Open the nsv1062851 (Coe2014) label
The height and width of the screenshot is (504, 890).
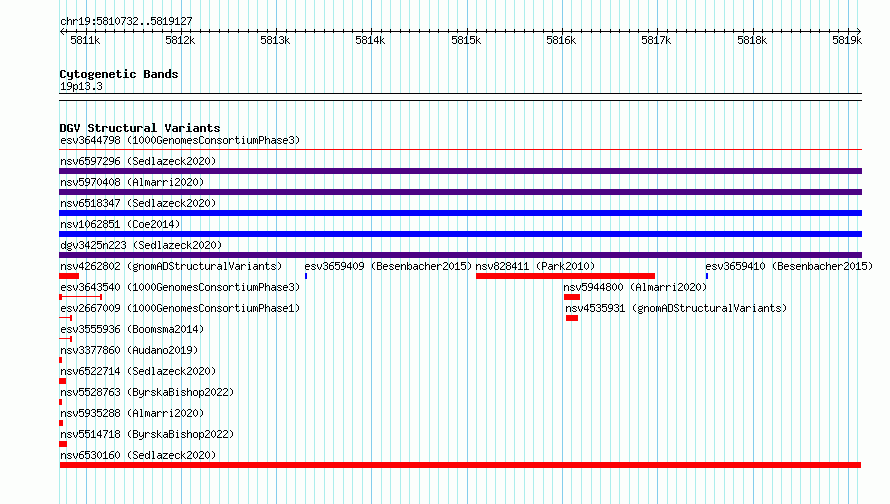pos(120,224)
